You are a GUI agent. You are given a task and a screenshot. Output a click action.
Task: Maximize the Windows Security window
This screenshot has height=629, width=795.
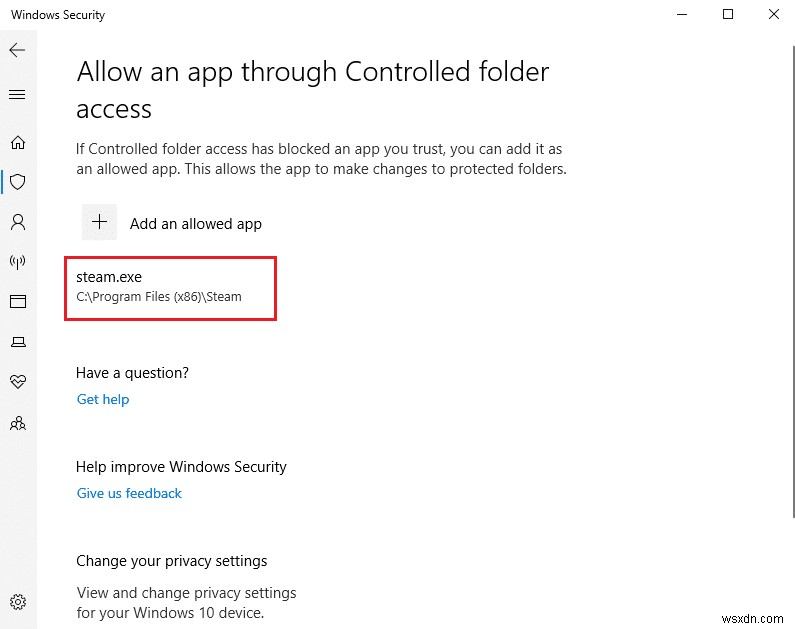coord(728,15)
